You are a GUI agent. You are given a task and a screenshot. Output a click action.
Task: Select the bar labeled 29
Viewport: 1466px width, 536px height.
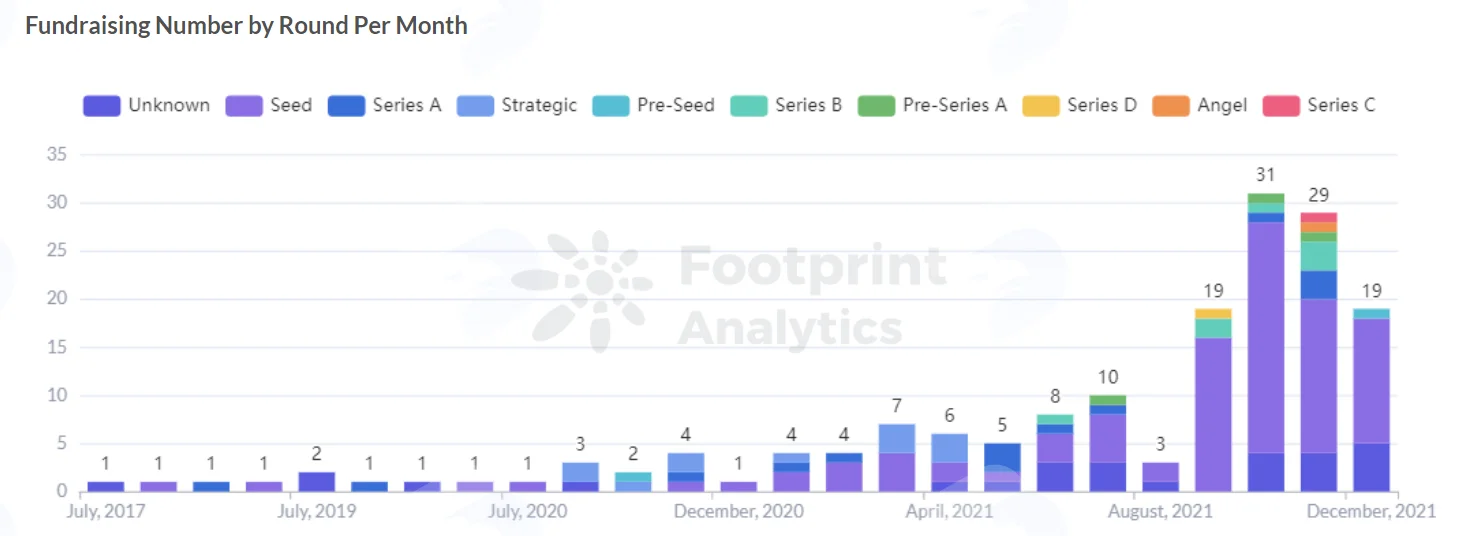(x=1318, y=352)
